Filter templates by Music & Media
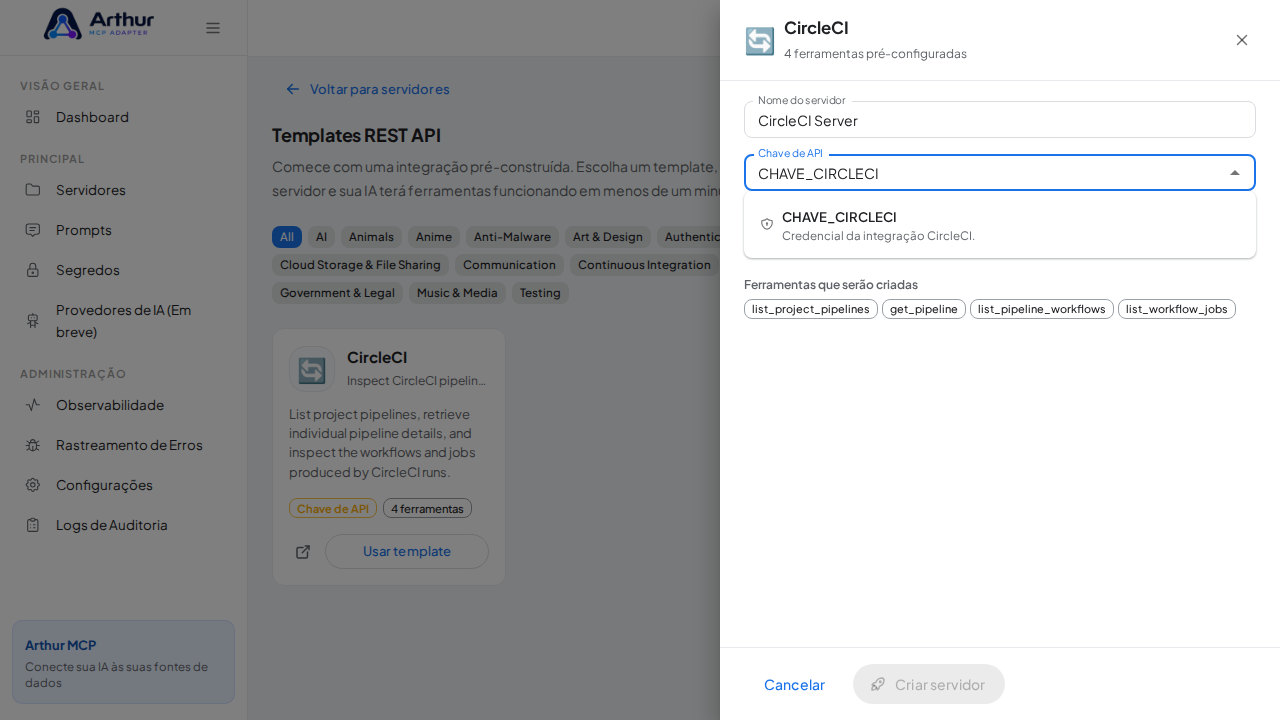This screenshot has width=1280, height=720. tap(457, 293)
